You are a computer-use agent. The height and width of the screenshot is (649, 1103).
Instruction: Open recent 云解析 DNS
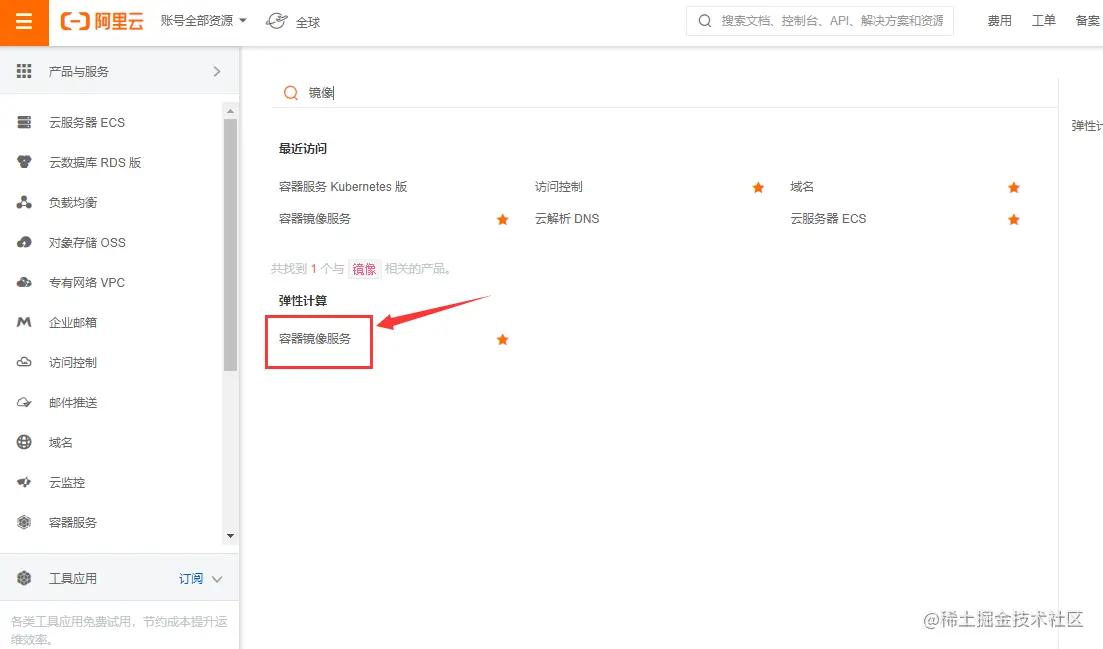click(x=567, y=219)
